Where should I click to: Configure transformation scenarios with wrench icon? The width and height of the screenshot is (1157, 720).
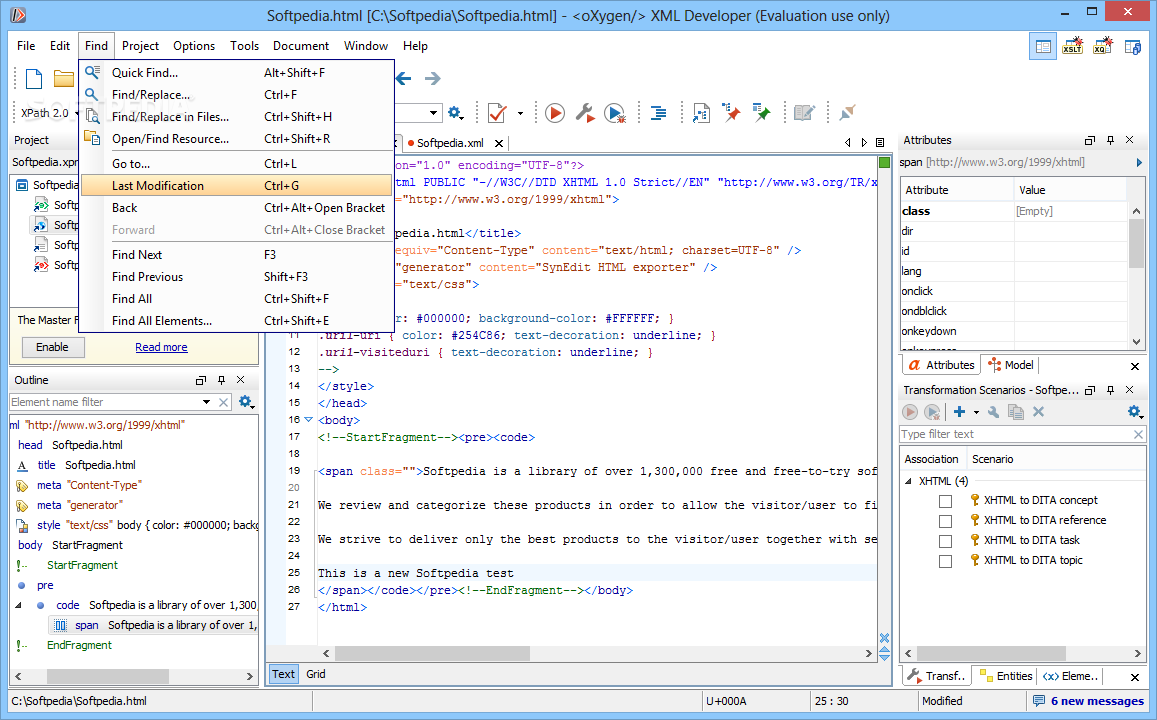(x=584, y=113)
